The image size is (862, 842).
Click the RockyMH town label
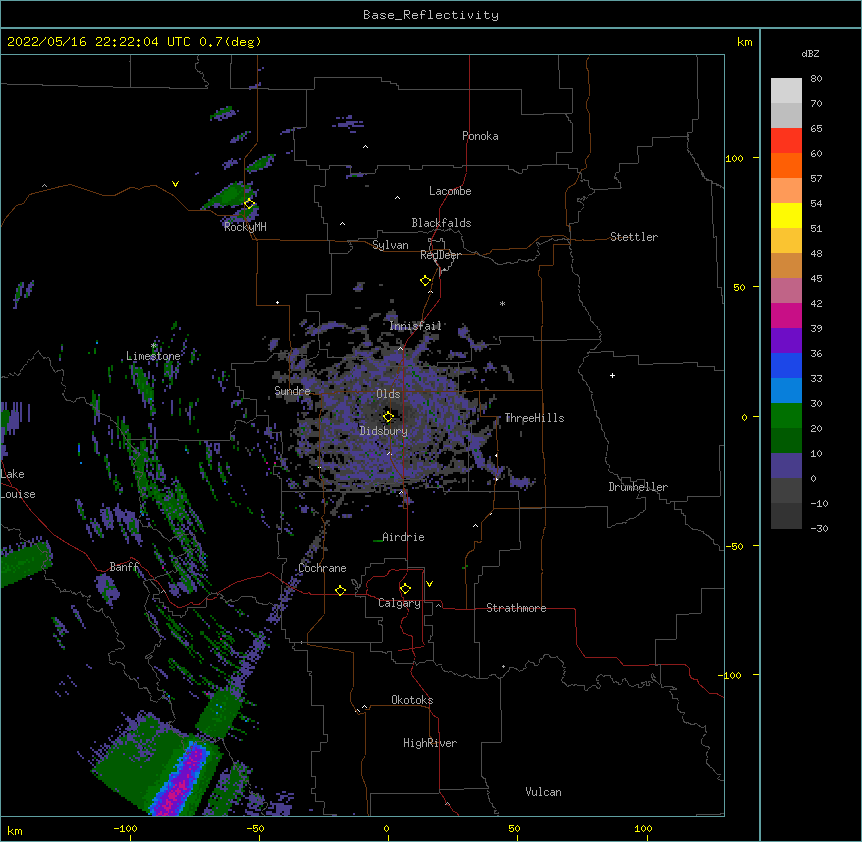pyautogui.click(x=245, y=227)
